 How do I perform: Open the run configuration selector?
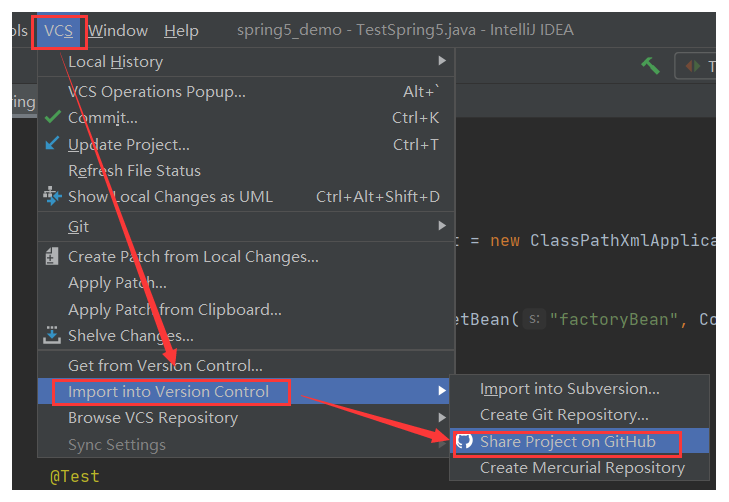[696, 66]
